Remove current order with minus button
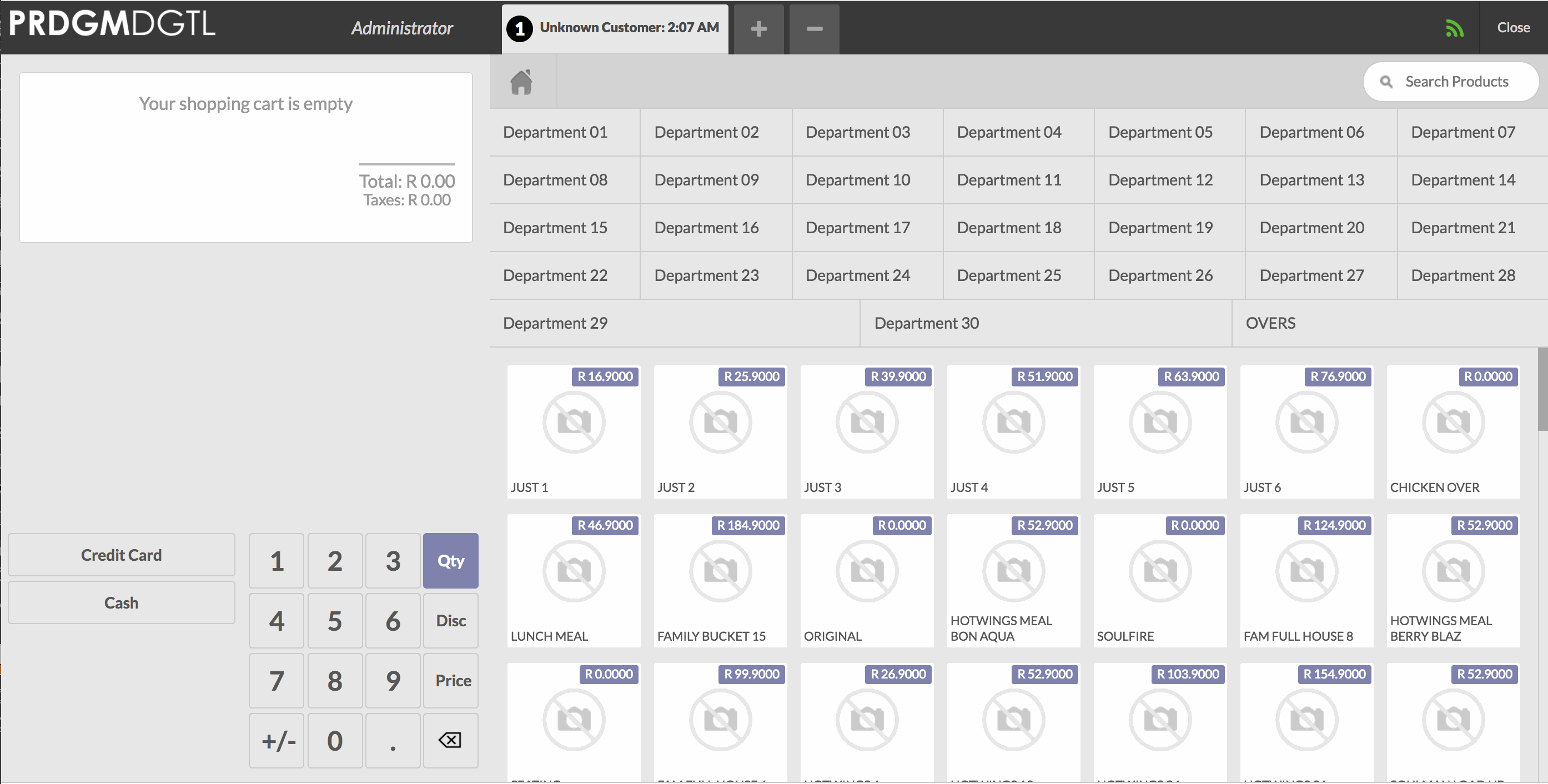1548x784 pixels. (x=815, y=29)
